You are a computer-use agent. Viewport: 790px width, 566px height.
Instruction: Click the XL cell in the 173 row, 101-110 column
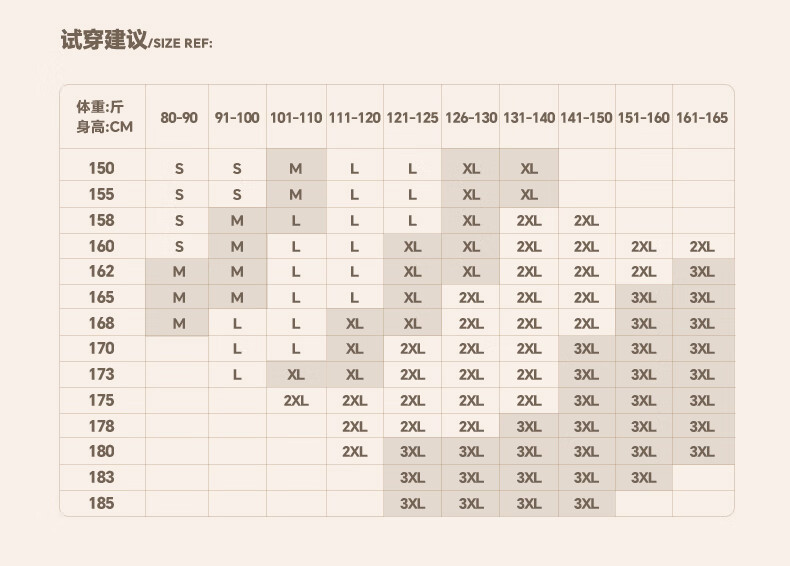[x=296, y=374]
